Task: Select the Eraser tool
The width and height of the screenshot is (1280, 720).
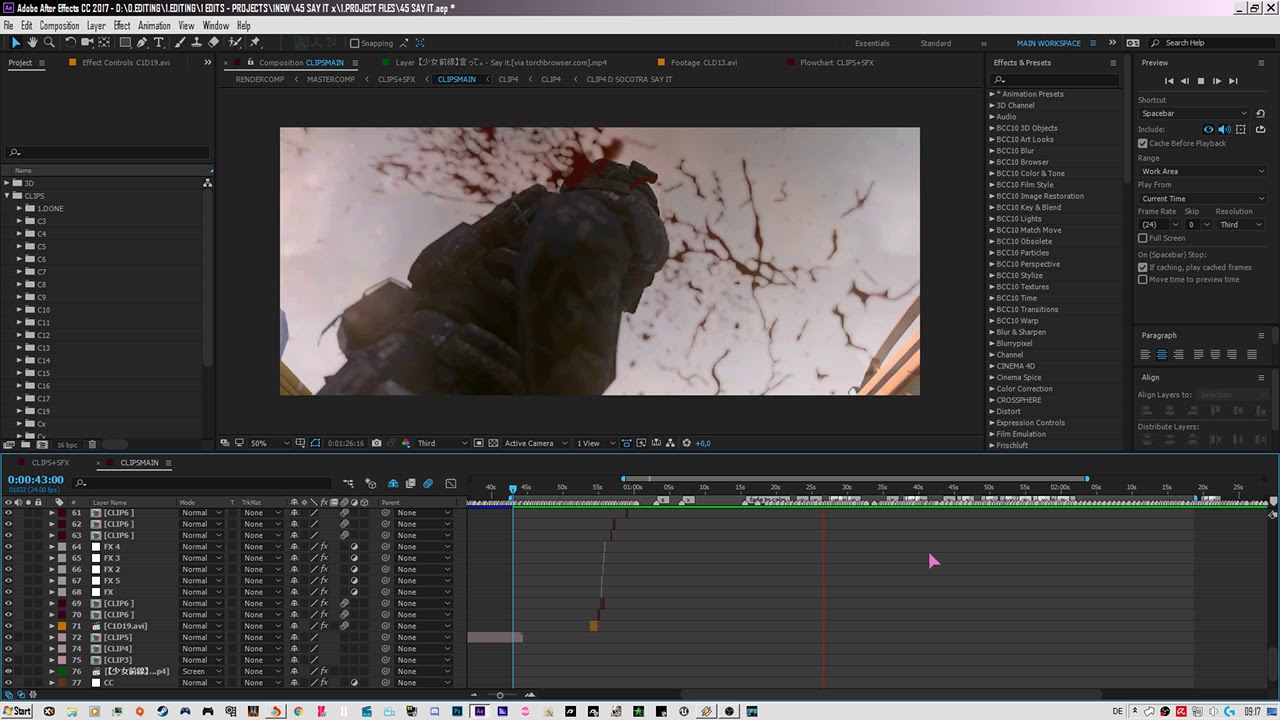Action: point(213,43)
